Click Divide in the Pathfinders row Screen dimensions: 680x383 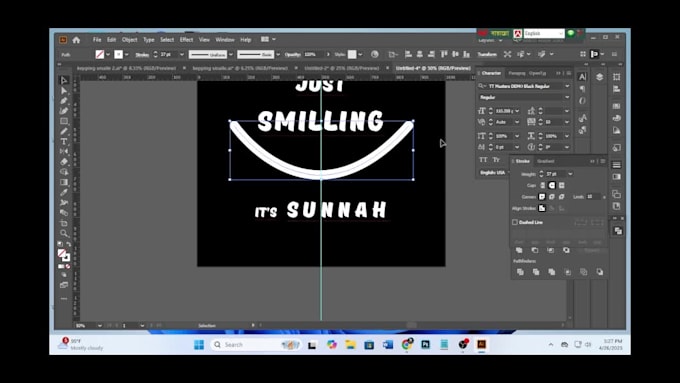[520, 272]
